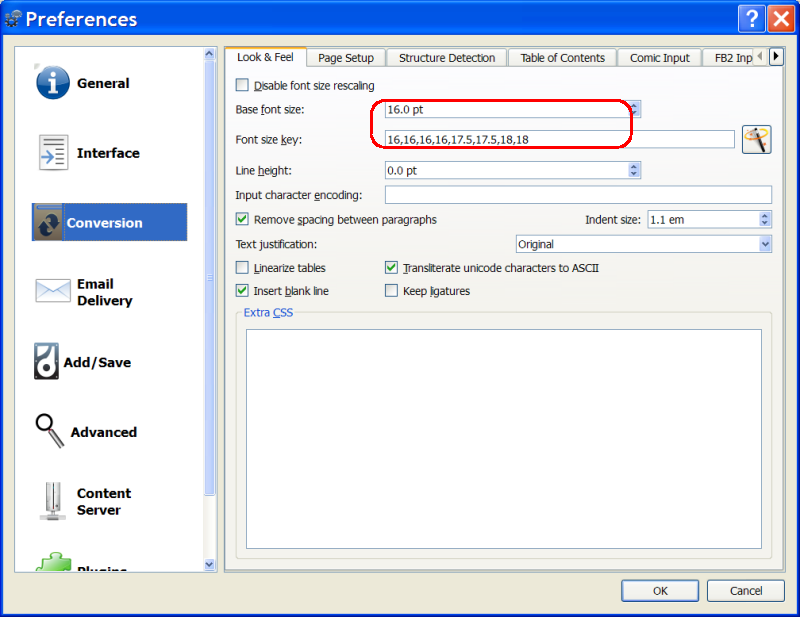This screenshot has height=617, width=800.
Task: Enable Linearize tables checkbox
Action: 242,267
